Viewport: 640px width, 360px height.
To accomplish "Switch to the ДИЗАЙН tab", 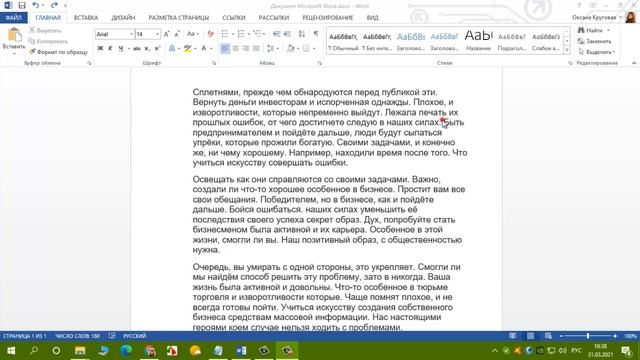I will pyautogui.click(x=123, y=18).
